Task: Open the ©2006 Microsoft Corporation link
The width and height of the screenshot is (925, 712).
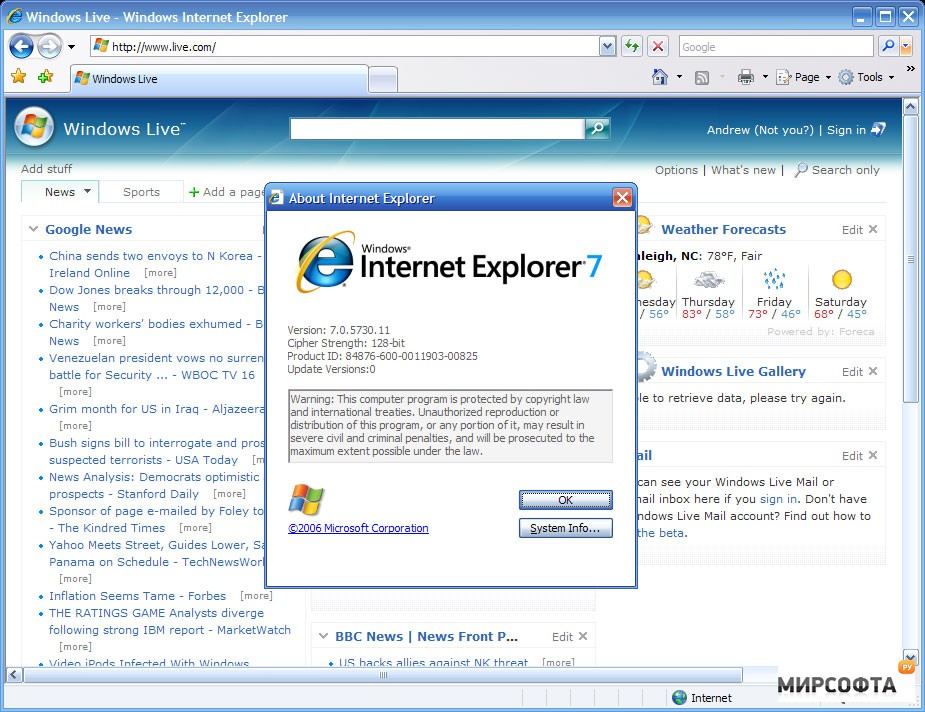Action: (358, 528)
